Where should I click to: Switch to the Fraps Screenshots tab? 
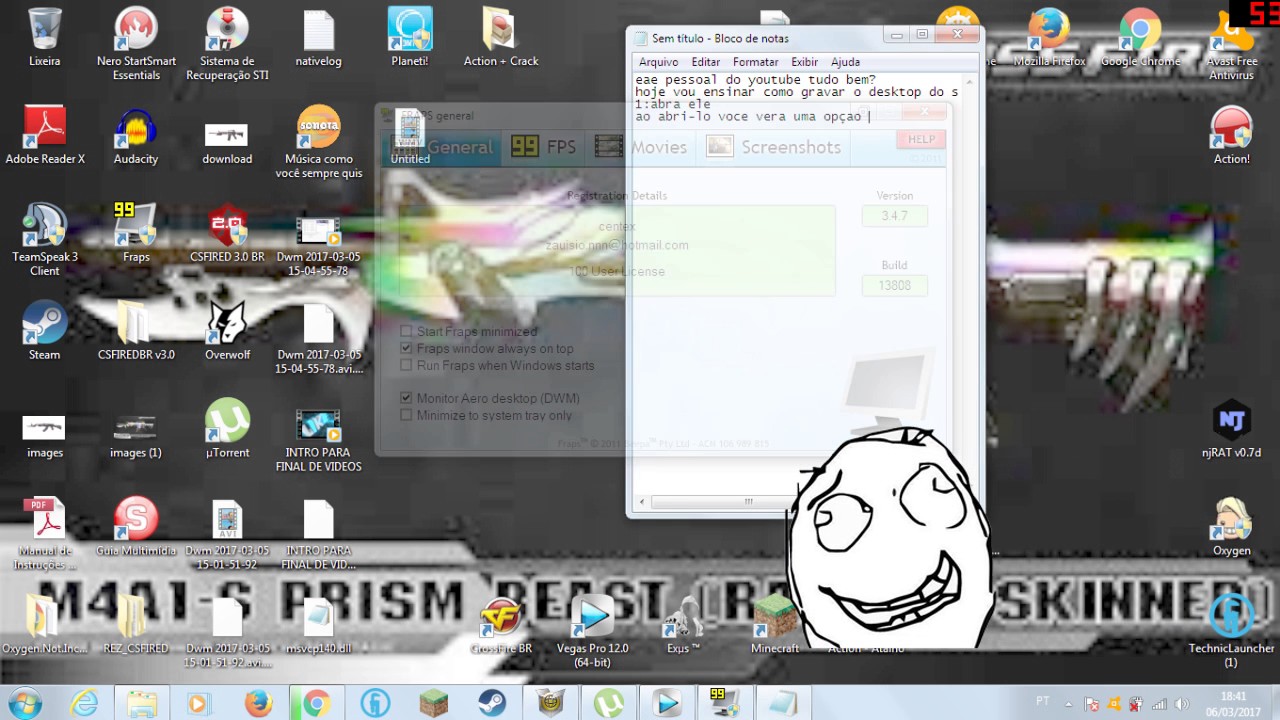774,147
